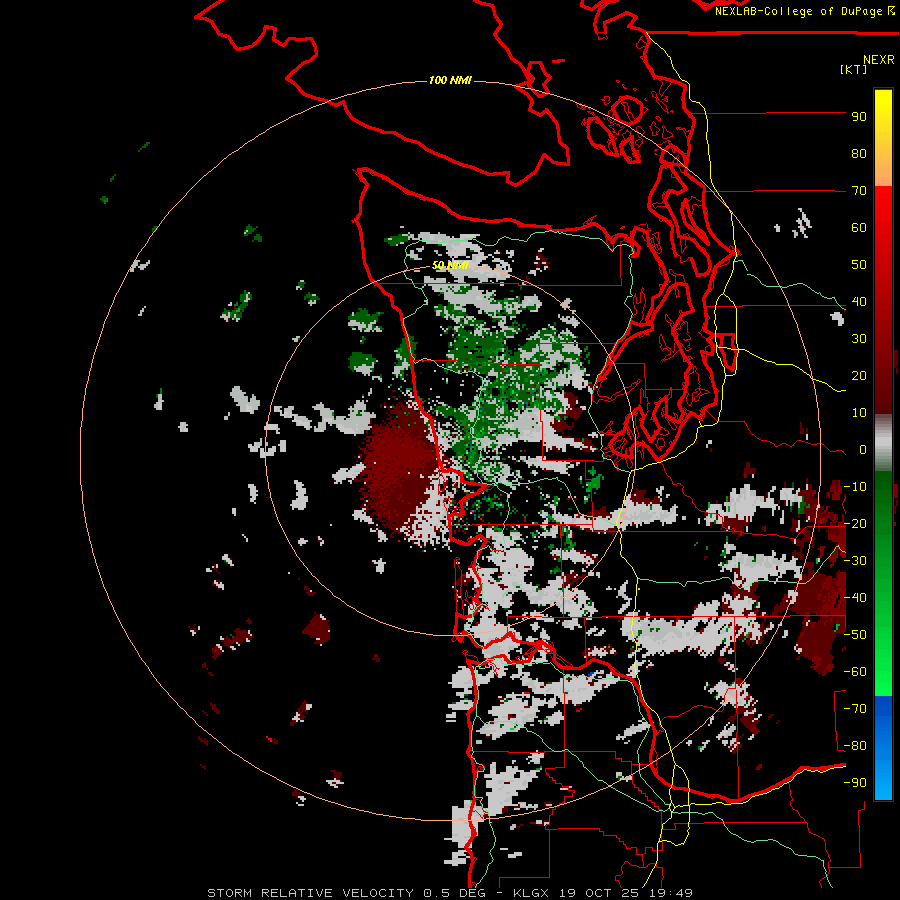The height and width of the screenshot is (900, 900).
Task: Click the STORM RELATIVE VELOCITY product title
Action: pos(310,893)
